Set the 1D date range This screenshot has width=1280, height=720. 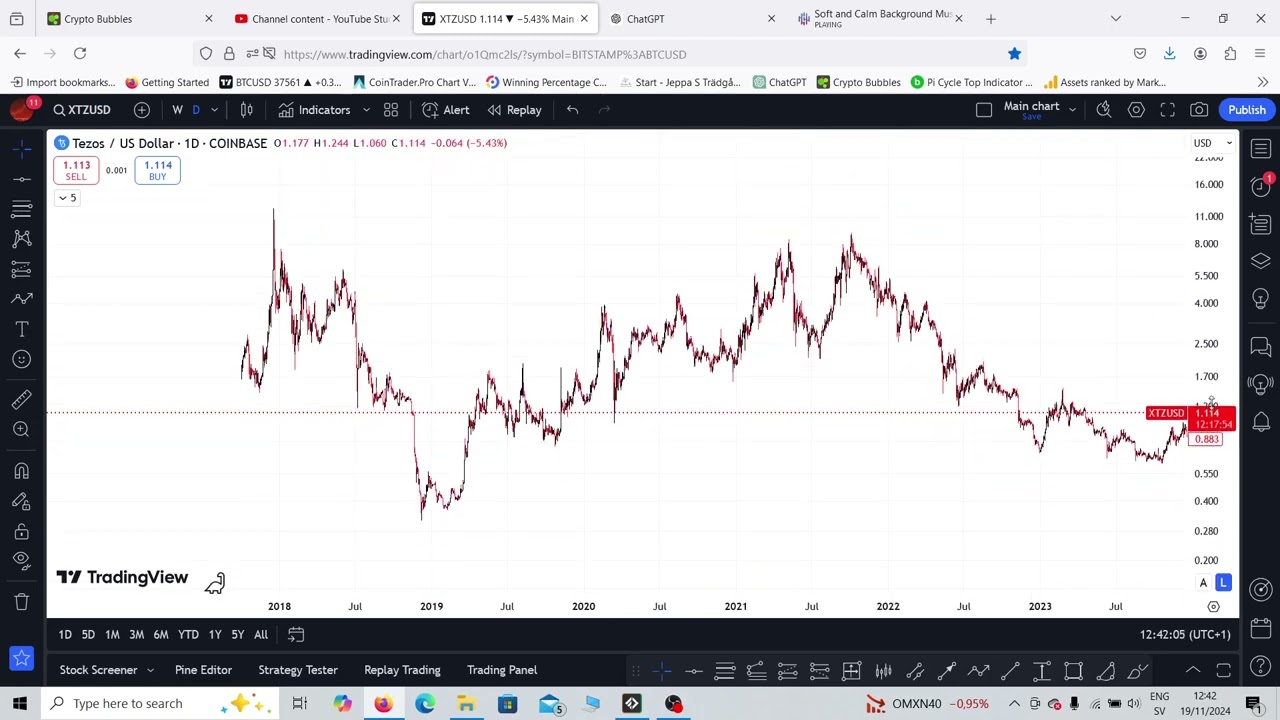(65, 635)
